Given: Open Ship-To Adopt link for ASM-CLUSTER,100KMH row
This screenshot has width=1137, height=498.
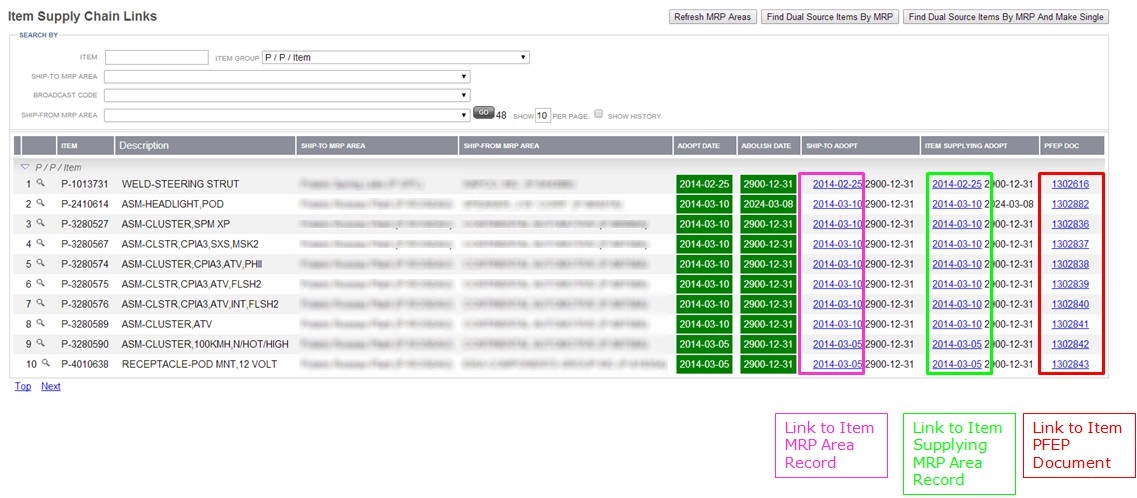Looking at the screenshot, I should point(838,344).
